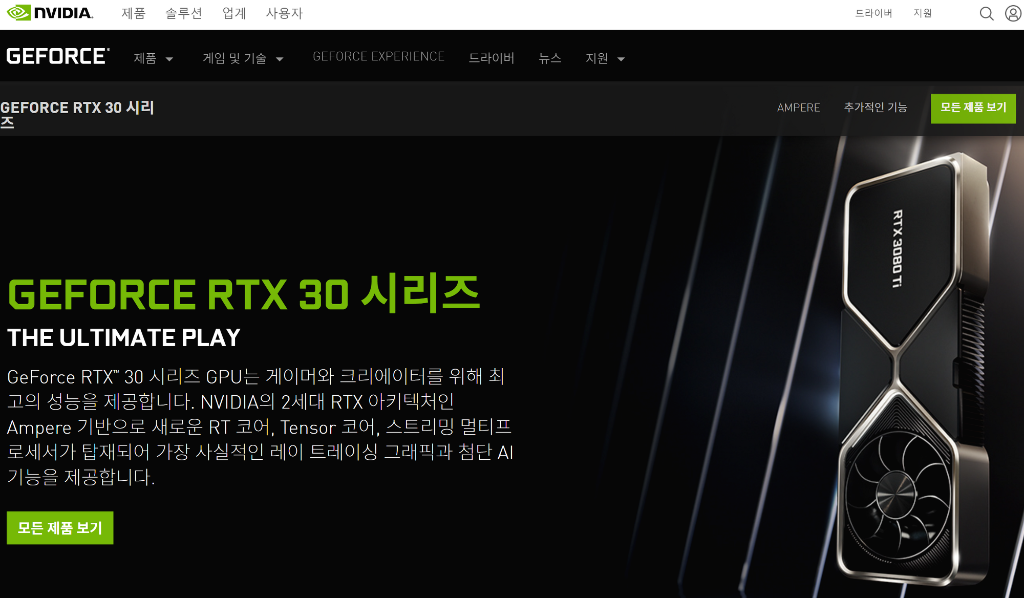Go to 드라이버 link in top bar
The image size is (1024, 598).
tap(874, 13)
